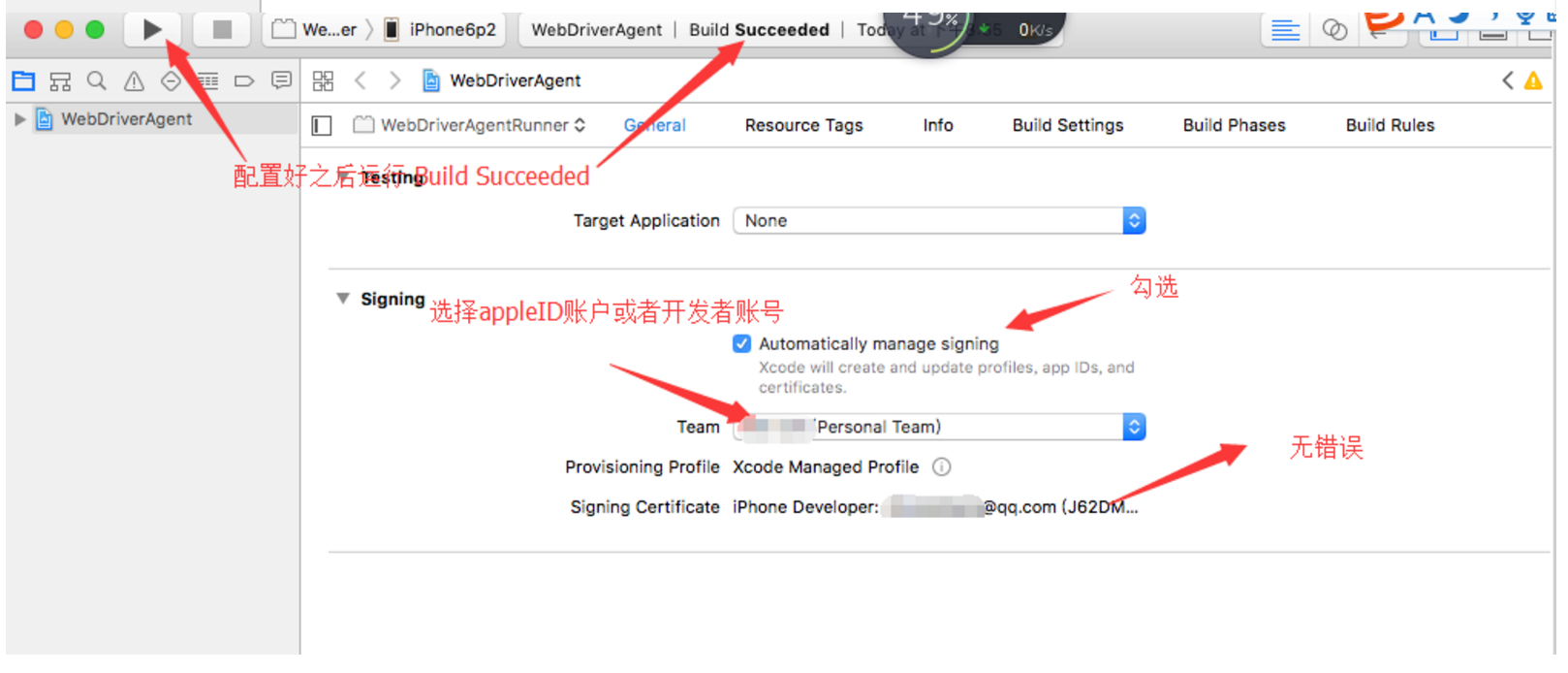Open the WebDriverAgentRunner target selector

(x=470, y=125)
